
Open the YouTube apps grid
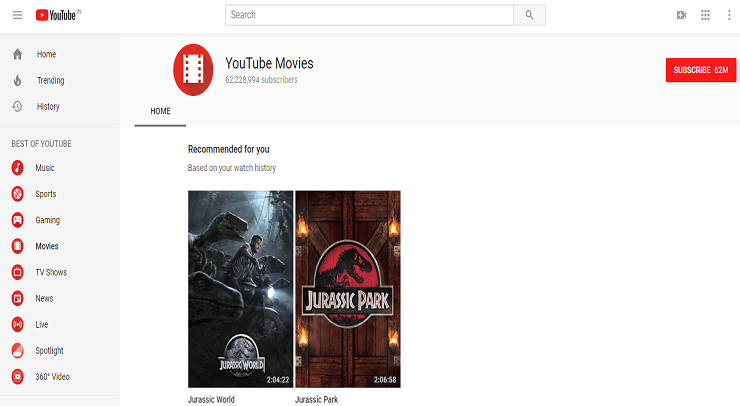click(x=705, y=15)
